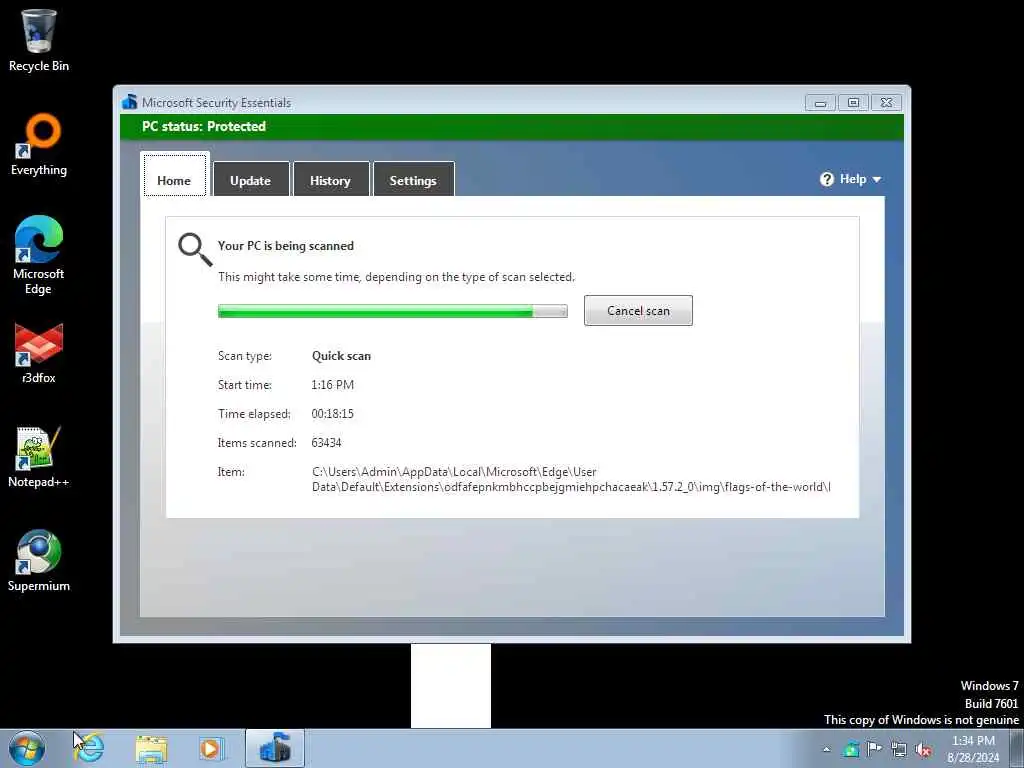The height and width of the screenshot is (768, 1024).
Task: Expand the Help dropdown arrow
Action: coord(876,180)
